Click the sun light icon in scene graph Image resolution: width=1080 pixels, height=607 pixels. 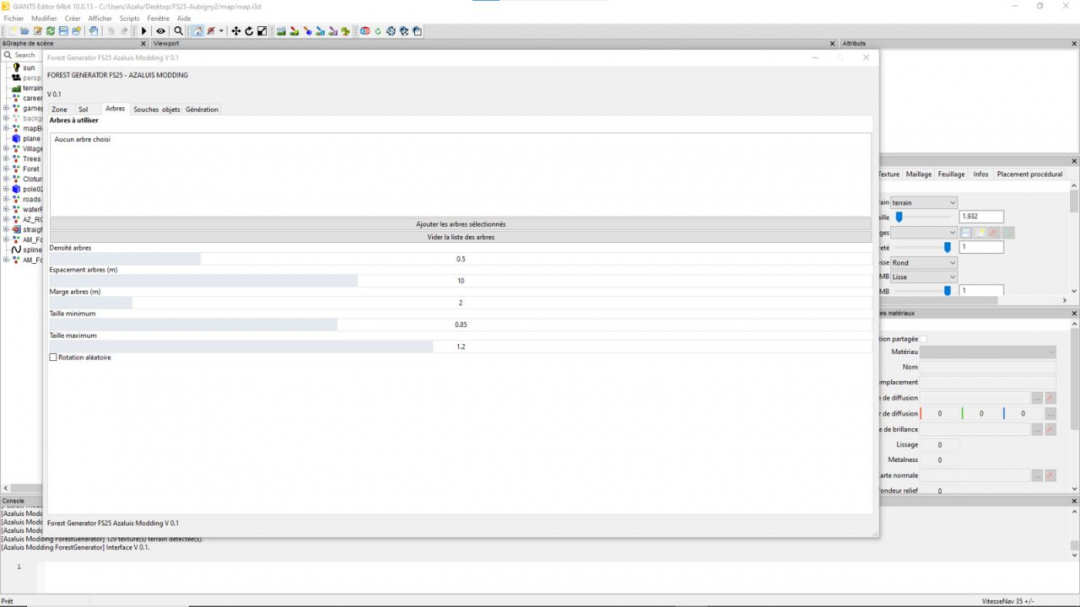click(17, 68)
